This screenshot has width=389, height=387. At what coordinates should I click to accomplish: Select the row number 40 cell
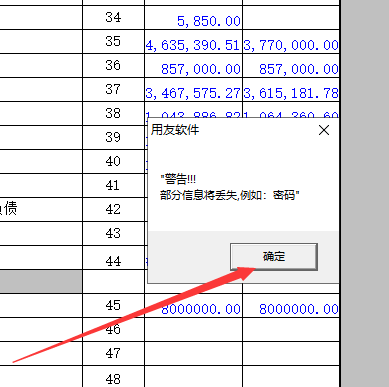113,162
